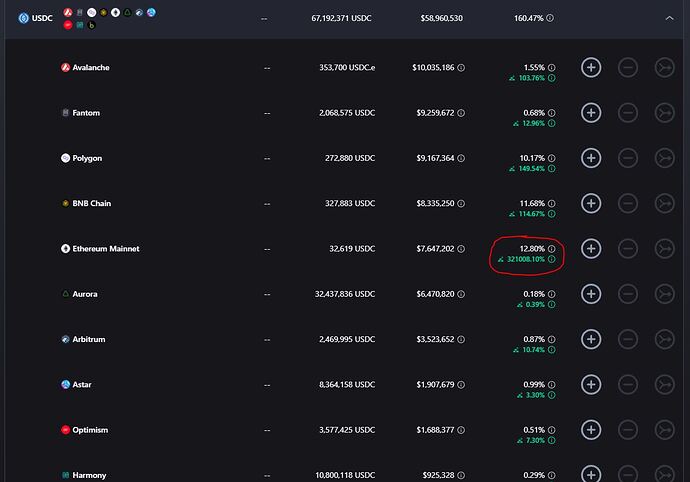Click the transfer arrow icon for Optimism
This screenshot has width=690, height=482.
click(664, 430)
